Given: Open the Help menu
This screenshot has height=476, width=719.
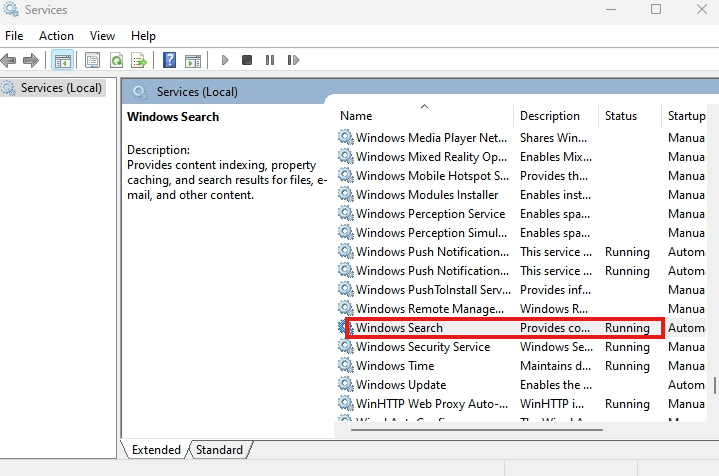Looking at the screenshot, I should 144,36.
